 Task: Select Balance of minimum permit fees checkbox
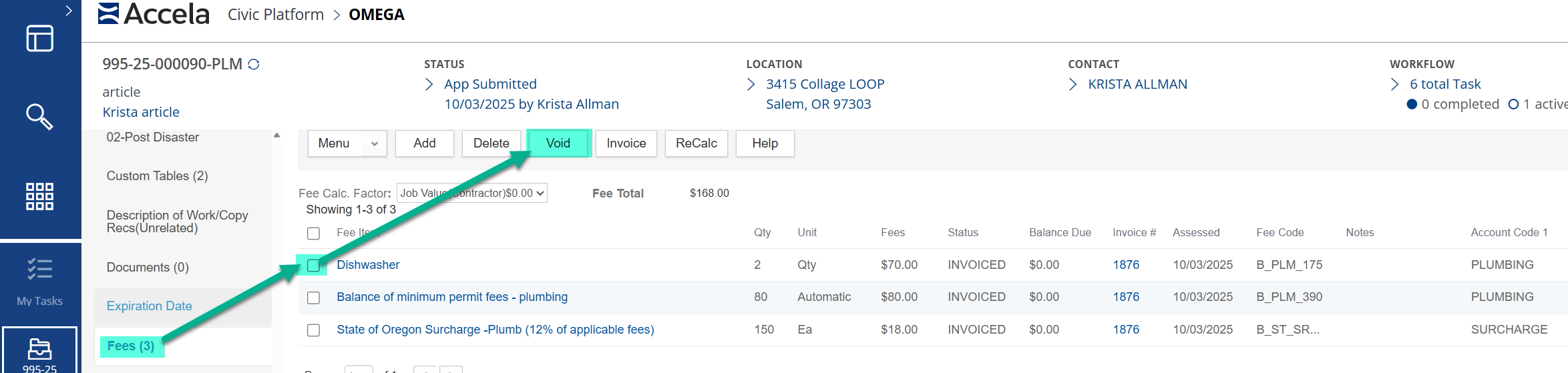coord(313,298)
